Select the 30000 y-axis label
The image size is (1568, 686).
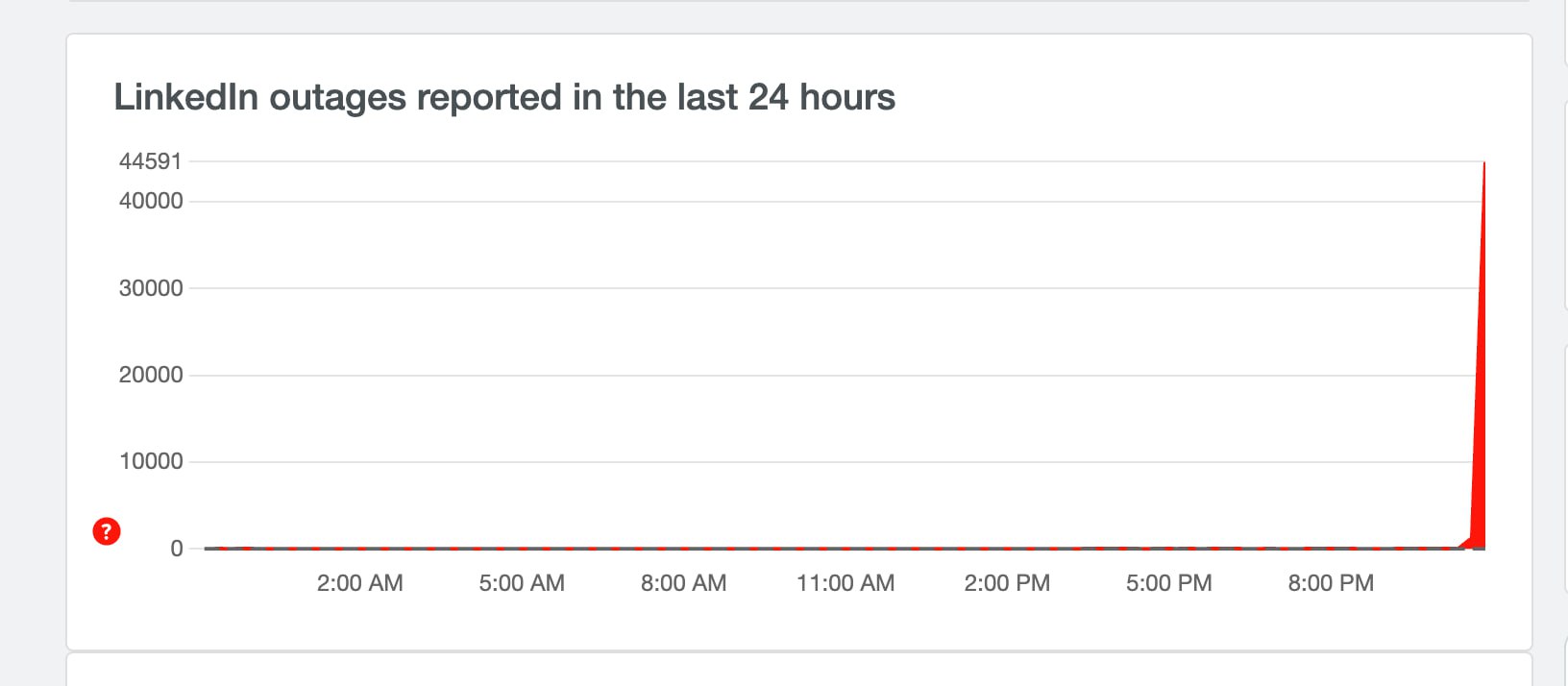pos(151,288)
